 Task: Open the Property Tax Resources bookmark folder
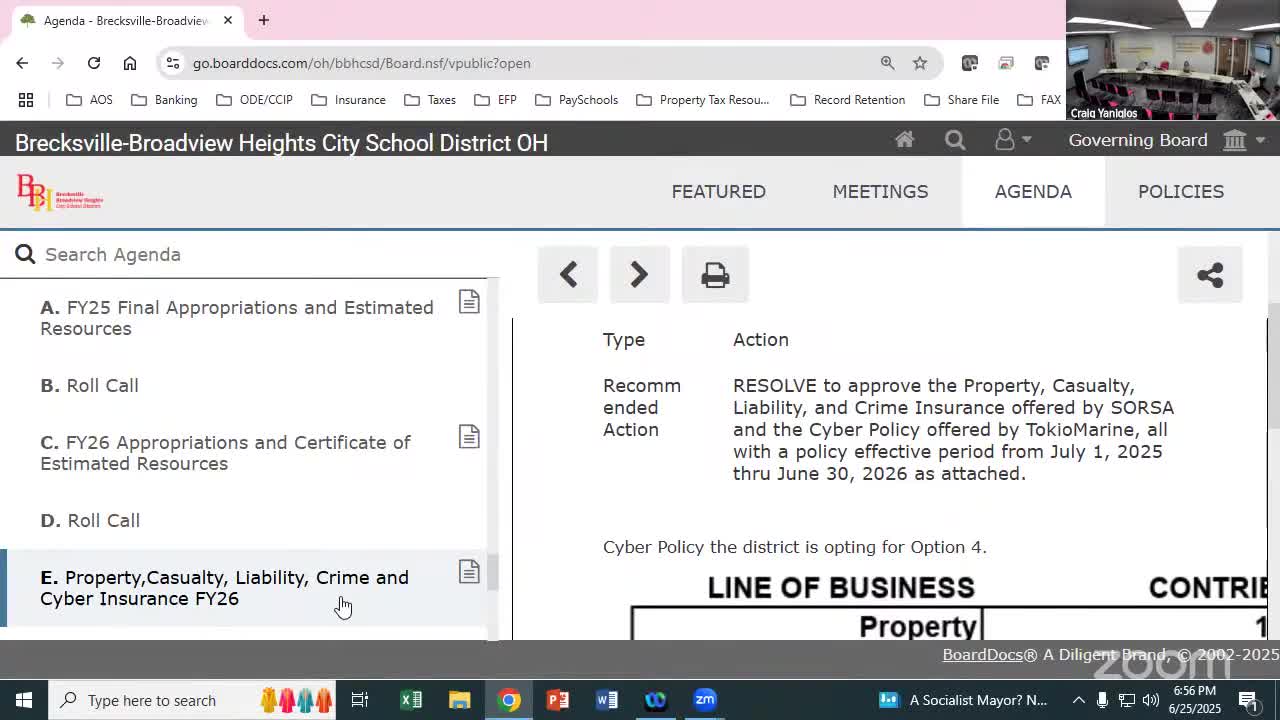pyautogui.click(x=703, y=100)
